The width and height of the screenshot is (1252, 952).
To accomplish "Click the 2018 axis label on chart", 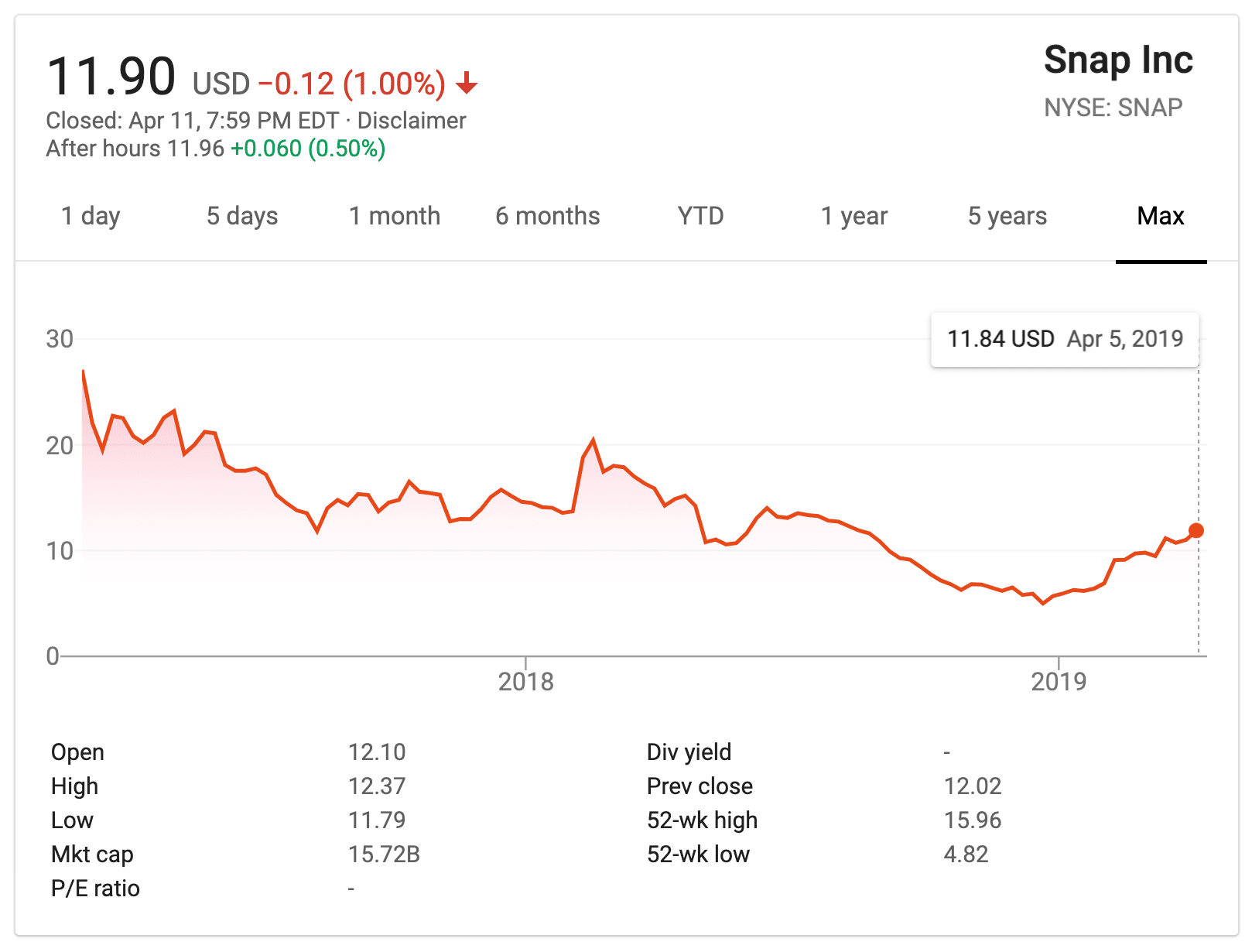I will point(527,681).
